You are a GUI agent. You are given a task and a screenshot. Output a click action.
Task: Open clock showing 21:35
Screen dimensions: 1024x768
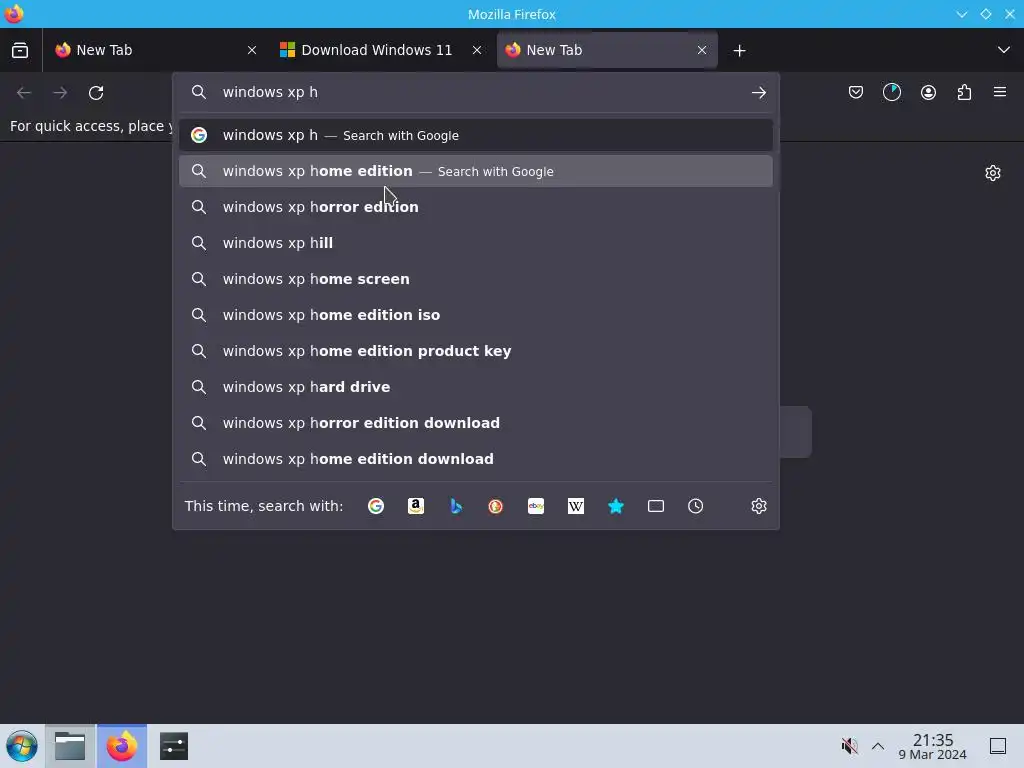[x=933, y=746]
